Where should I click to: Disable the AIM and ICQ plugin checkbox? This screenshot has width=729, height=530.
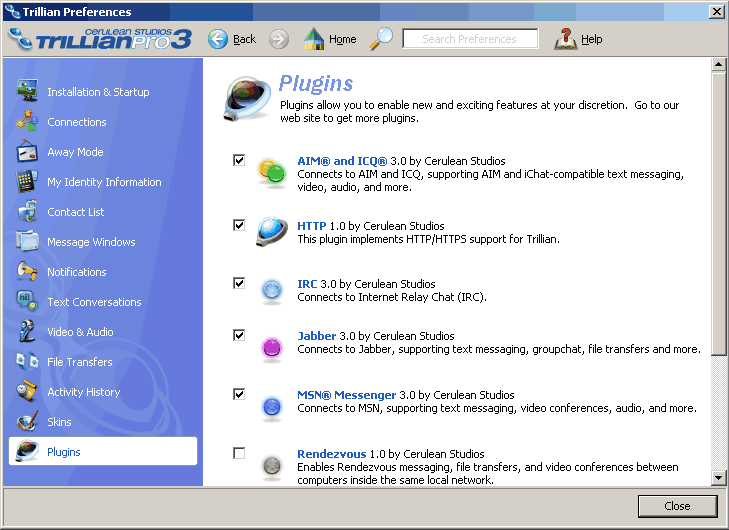coord(239,160)
